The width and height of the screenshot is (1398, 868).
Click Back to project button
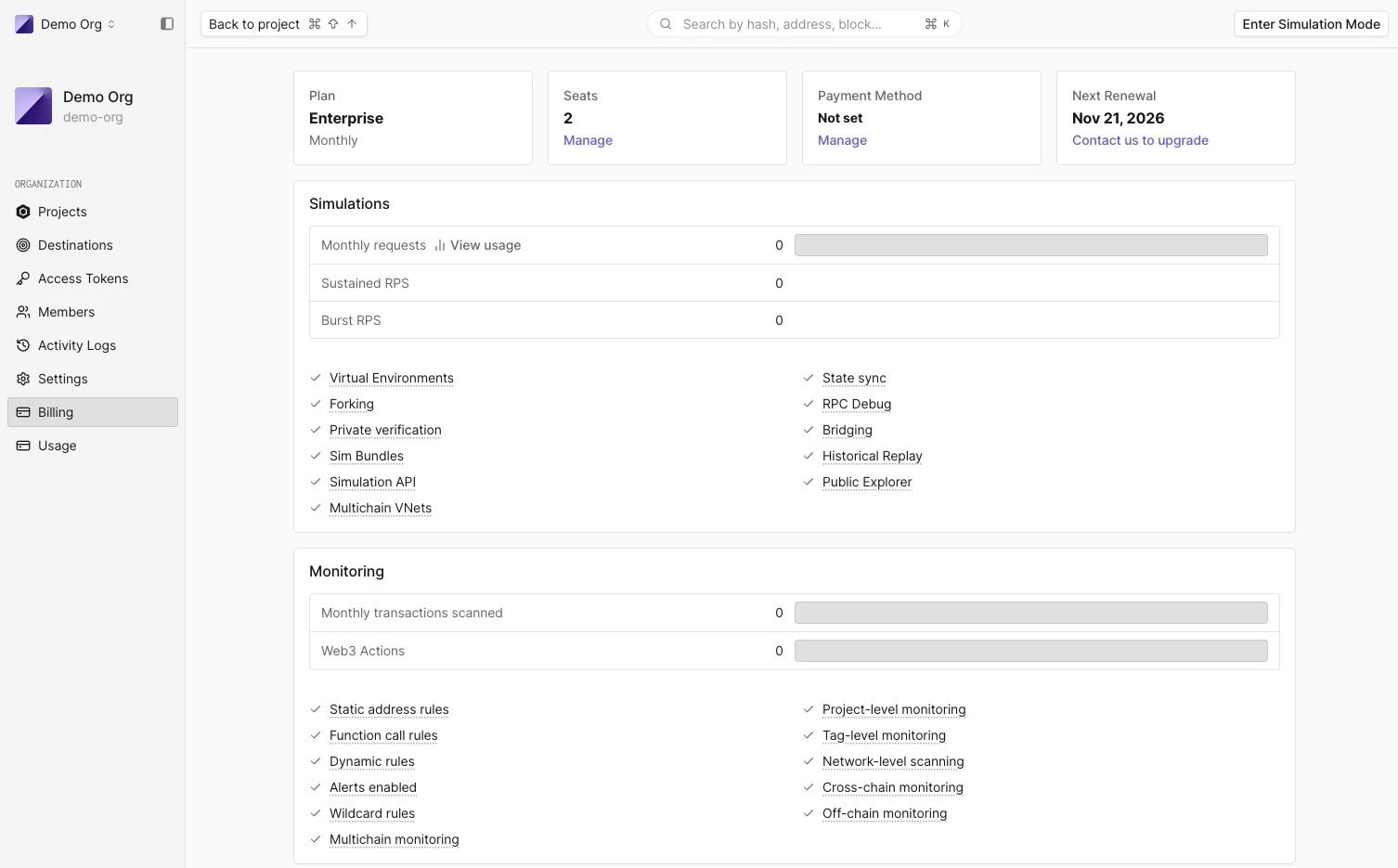click(x=284, y=24)
